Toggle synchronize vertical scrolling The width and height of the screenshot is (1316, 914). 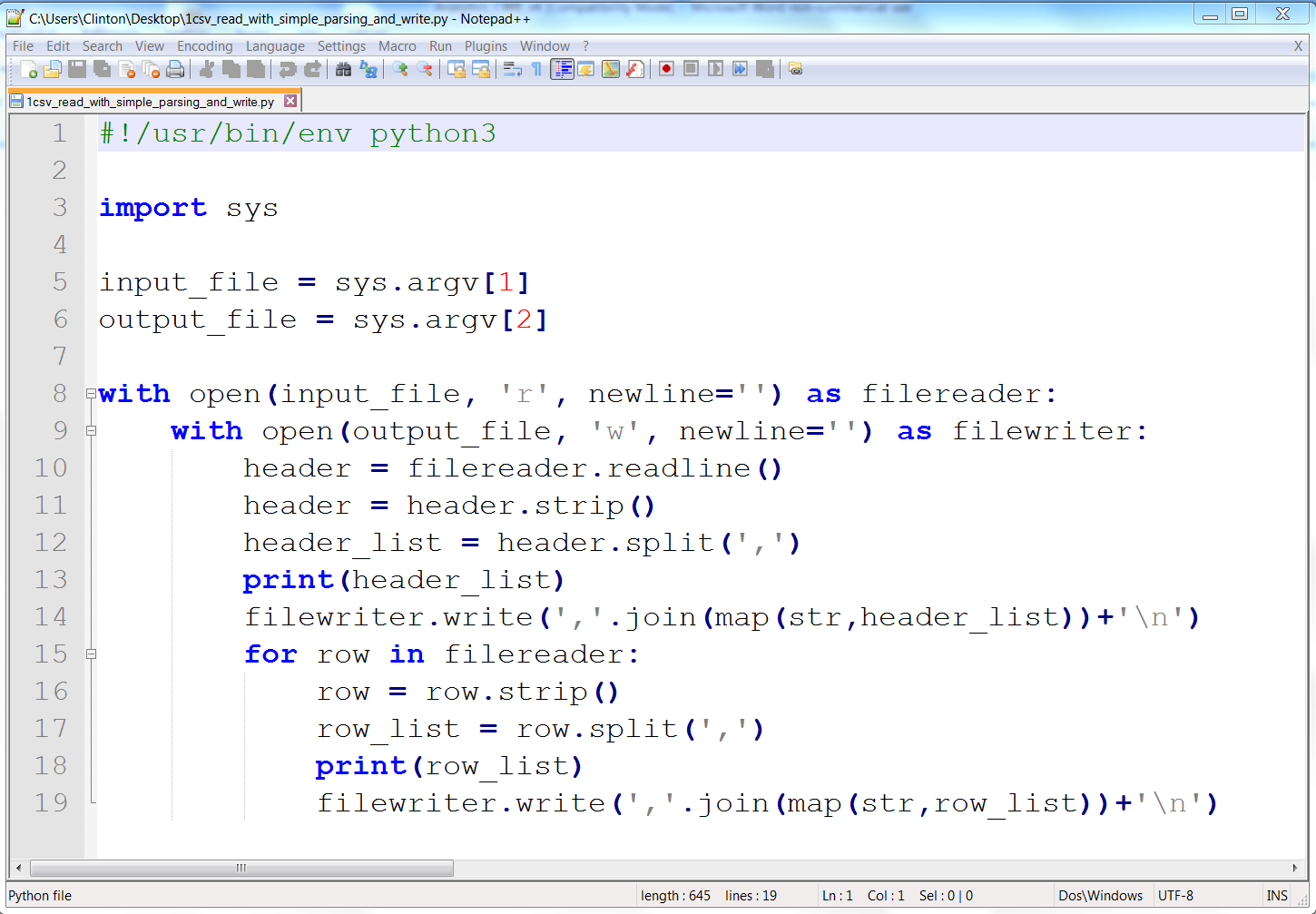(x=458, y=68)
